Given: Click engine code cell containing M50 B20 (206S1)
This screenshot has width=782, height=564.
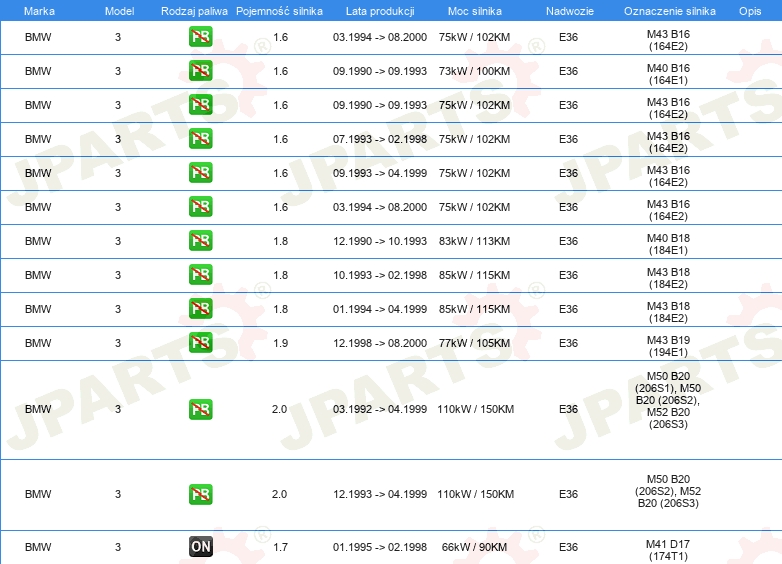Looking at the screenshot, I should pyautogui.click(x=668, y=400).
